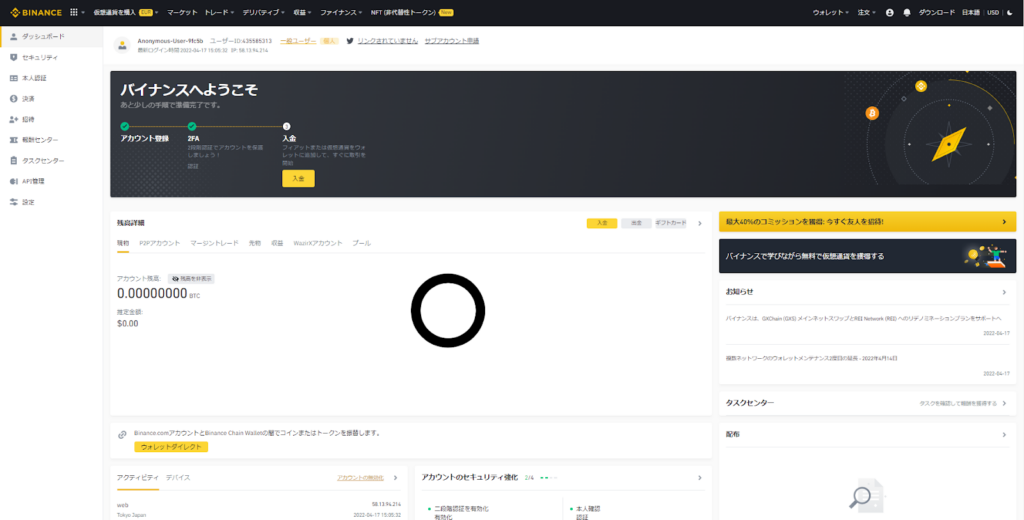Switch to デバイス tab

coord(178,478)
